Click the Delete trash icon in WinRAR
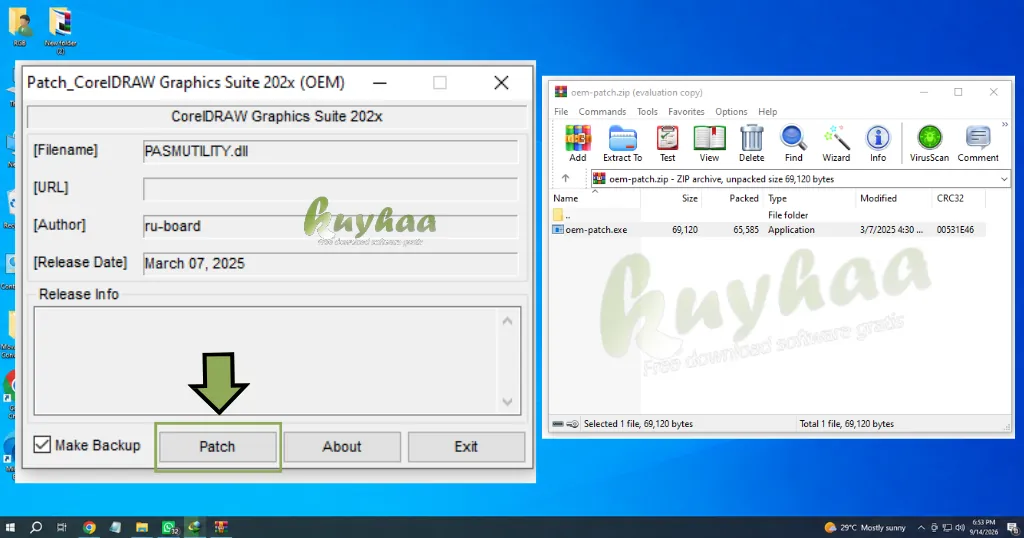This screenshot has height=538, width=1024. pyautogui.click(x=752, y=143)
